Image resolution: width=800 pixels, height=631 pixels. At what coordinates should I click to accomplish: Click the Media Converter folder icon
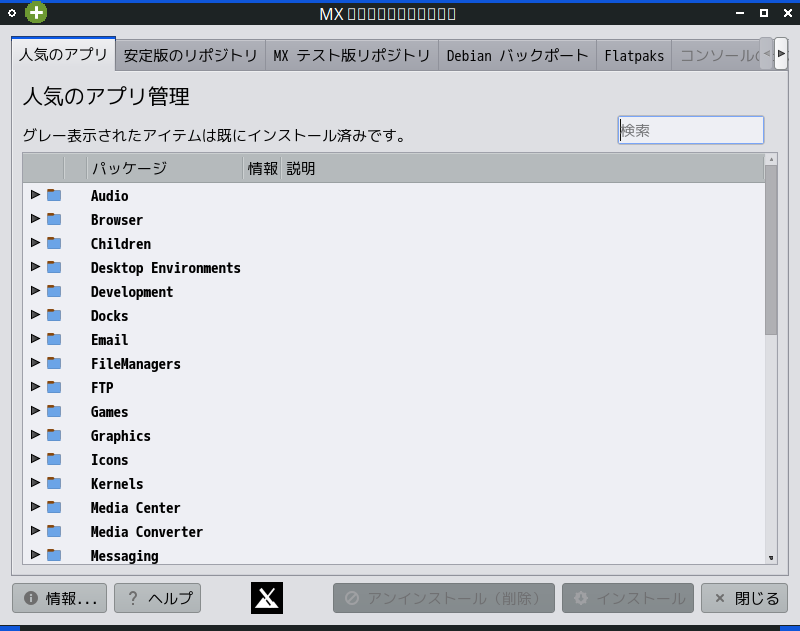point(54,531)
